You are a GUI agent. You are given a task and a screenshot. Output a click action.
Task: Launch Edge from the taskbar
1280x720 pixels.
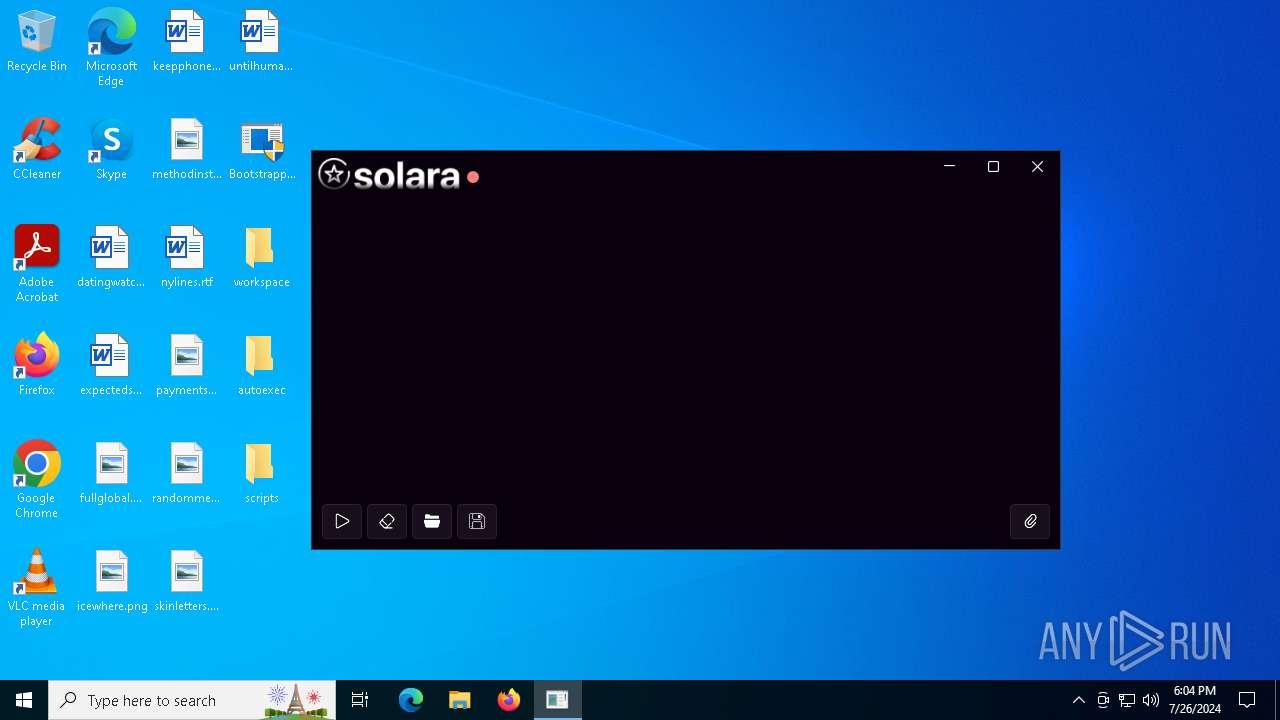[411, 700]
